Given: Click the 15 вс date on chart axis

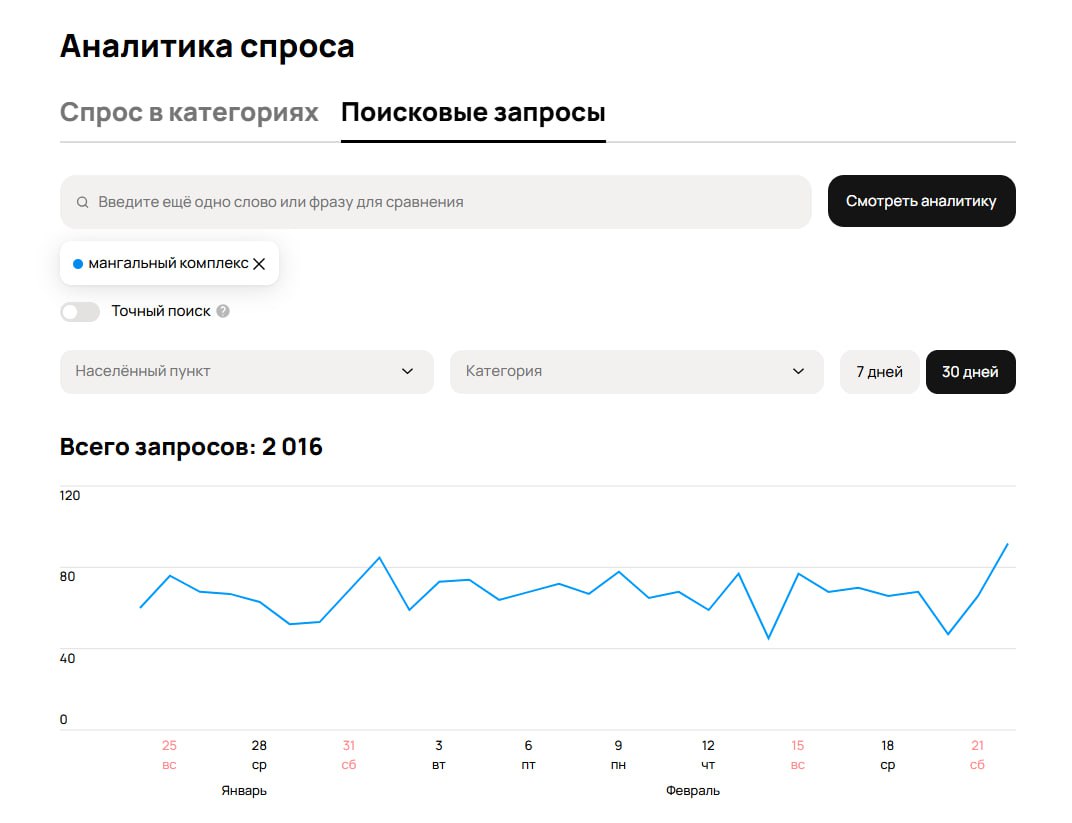Looking at the screenshot, I should coord(797,755).
